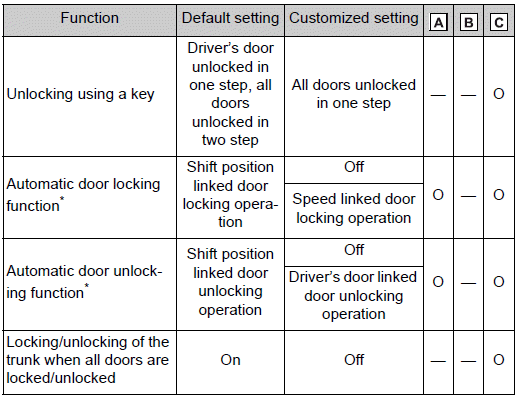The image size is (518, 399).
Task: Click the dash under B for Automatic door locking
Action: point(468,197)
